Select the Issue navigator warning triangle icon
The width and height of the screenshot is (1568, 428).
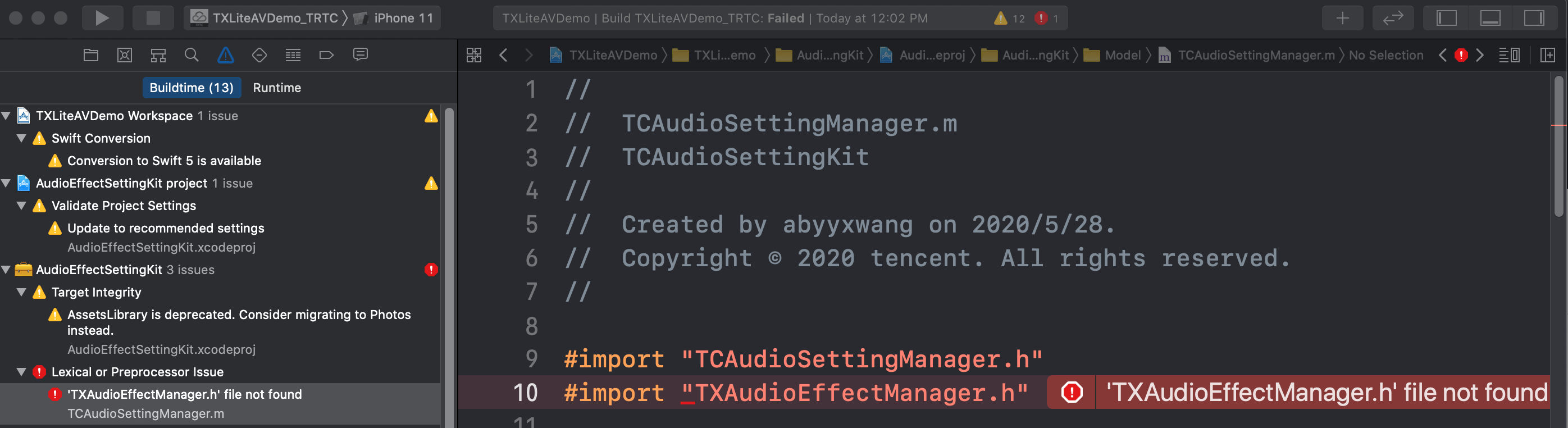click(226, 55)
